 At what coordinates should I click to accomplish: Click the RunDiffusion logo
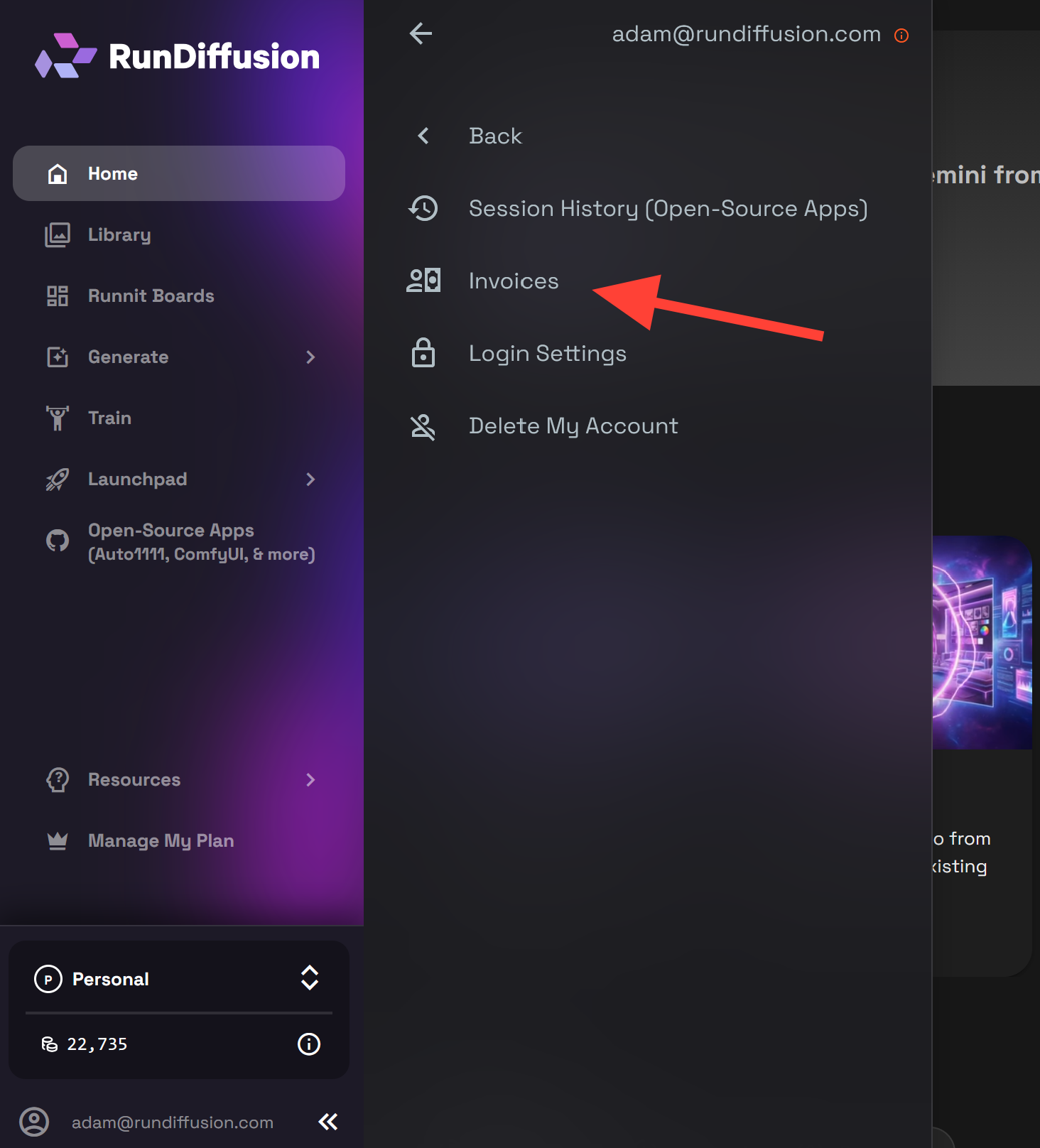pos(178,56)
